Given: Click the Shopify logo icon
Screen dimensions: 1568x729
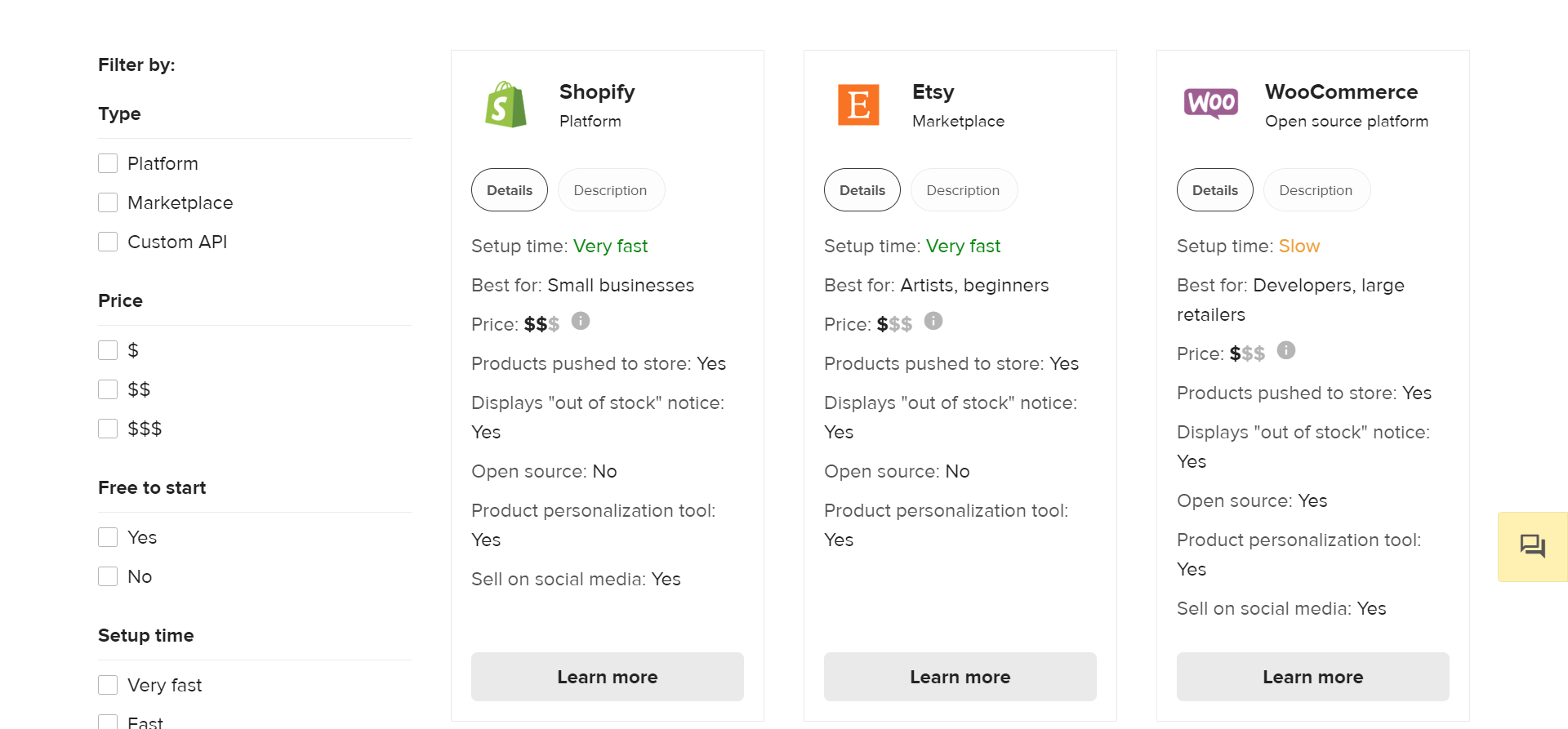Looking at the screenshot, I should tap(506, 104).
